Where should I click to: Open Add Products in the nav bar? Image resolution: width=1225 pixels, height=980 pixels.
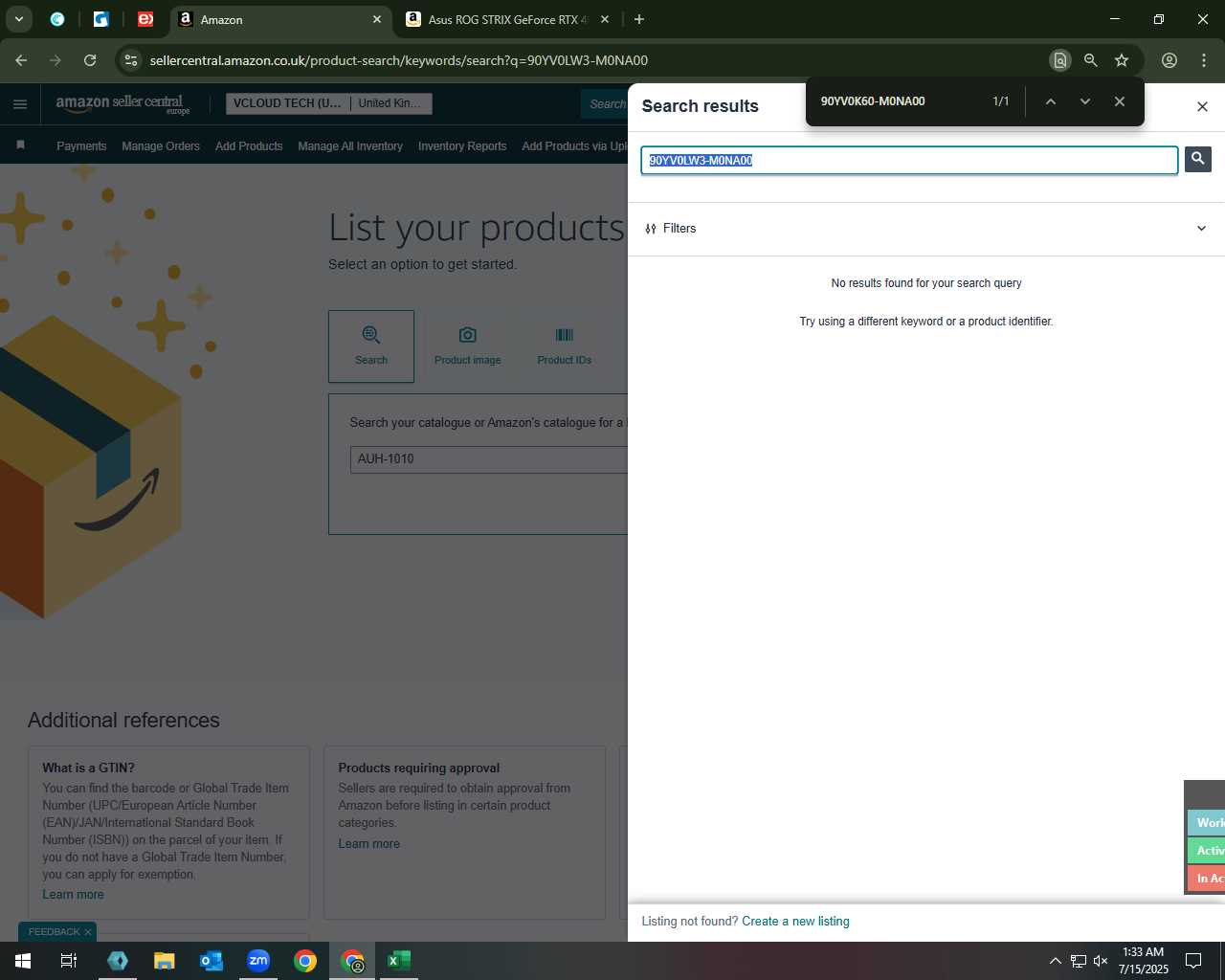tap(249, 146)
